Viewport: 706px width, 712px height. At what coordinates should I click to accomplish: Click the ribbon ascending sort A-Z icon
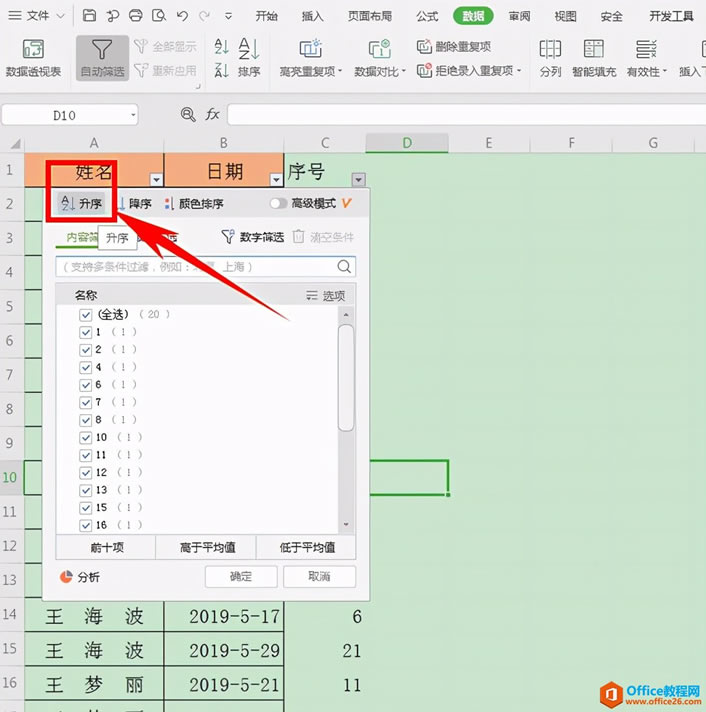click(221, 46)
